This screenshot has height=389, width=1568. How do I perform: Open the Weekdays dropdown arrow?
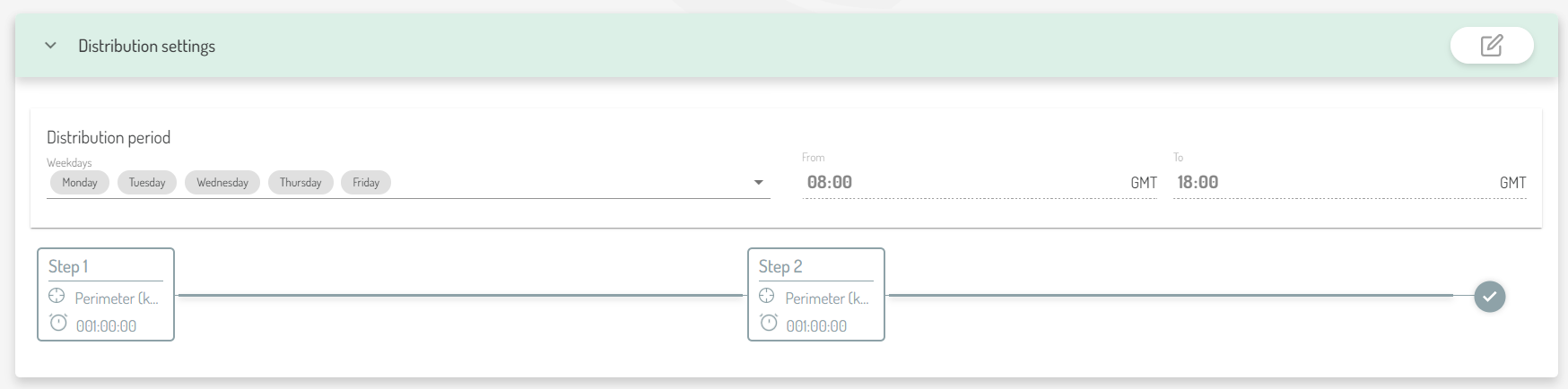pos(758,183)
